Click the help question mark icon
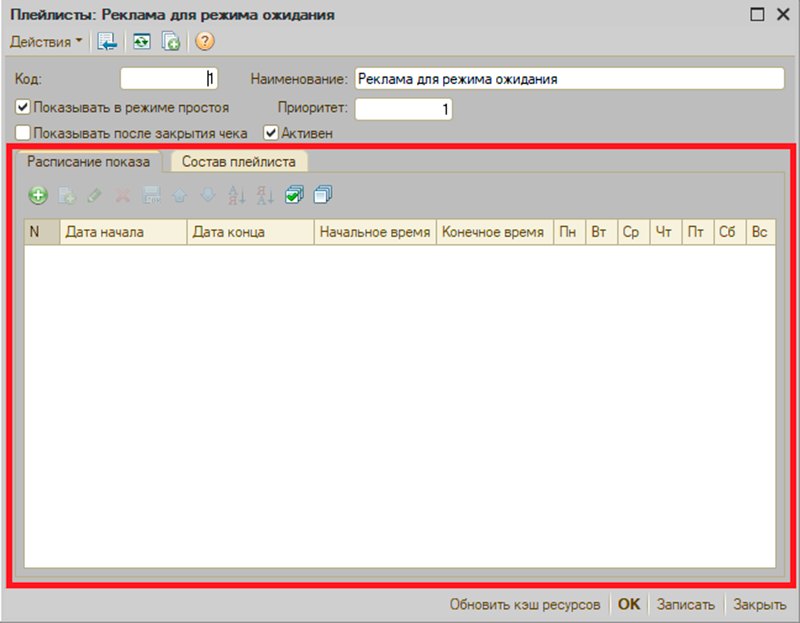The width and height of the screenshot is (800, 623). click(205, 41)
